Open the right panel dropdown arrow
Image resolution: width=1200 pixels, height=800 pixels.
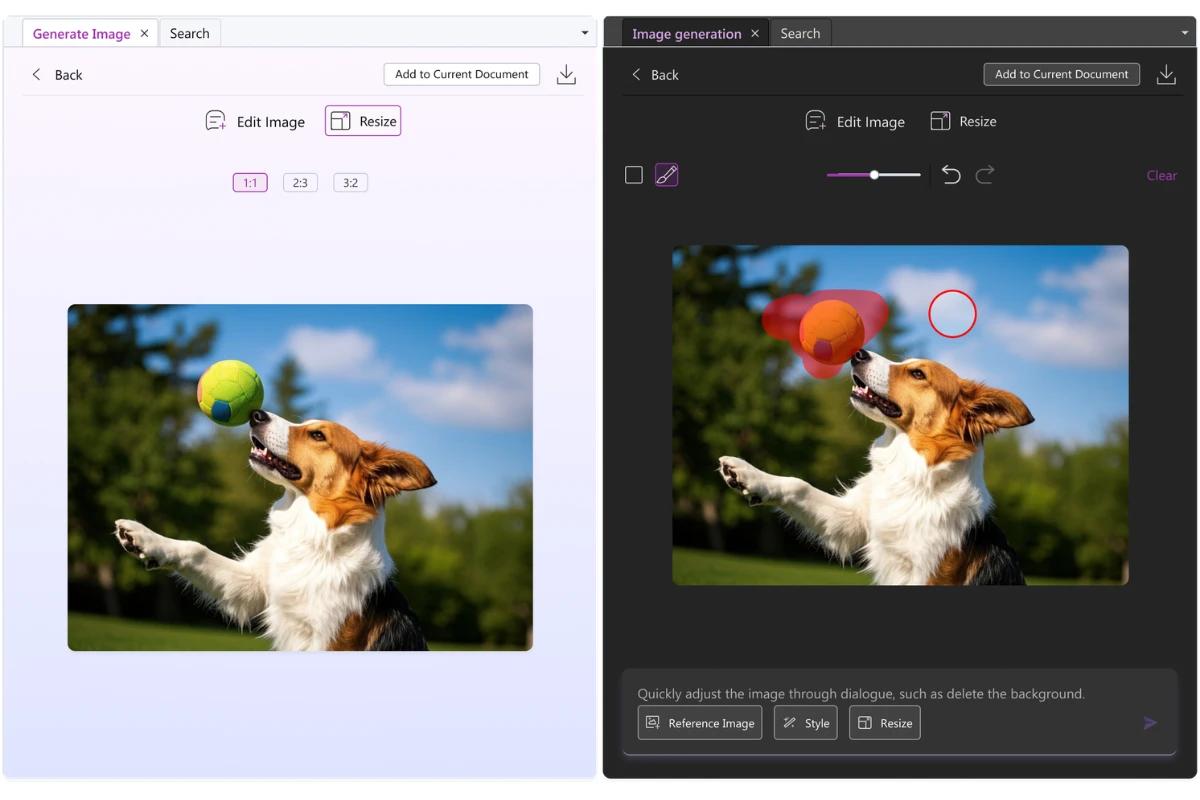(1183, 33)
